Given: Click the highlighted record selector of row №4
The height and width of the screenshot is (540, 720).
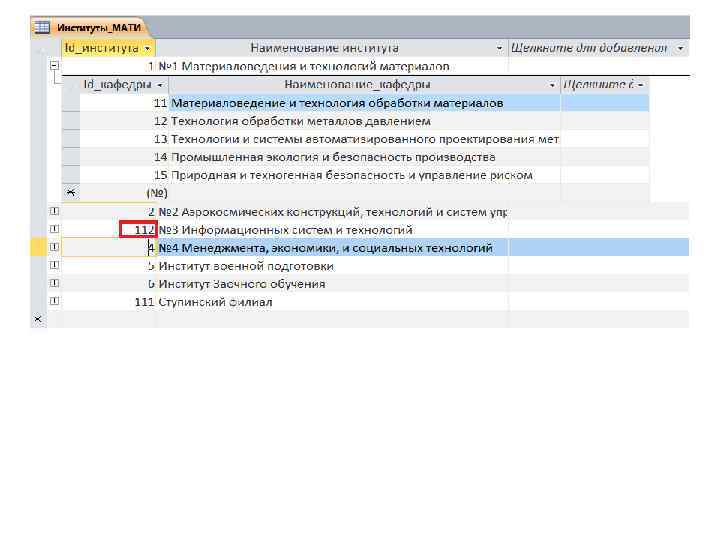Looking at the screenshot, I should click(38, 248).
